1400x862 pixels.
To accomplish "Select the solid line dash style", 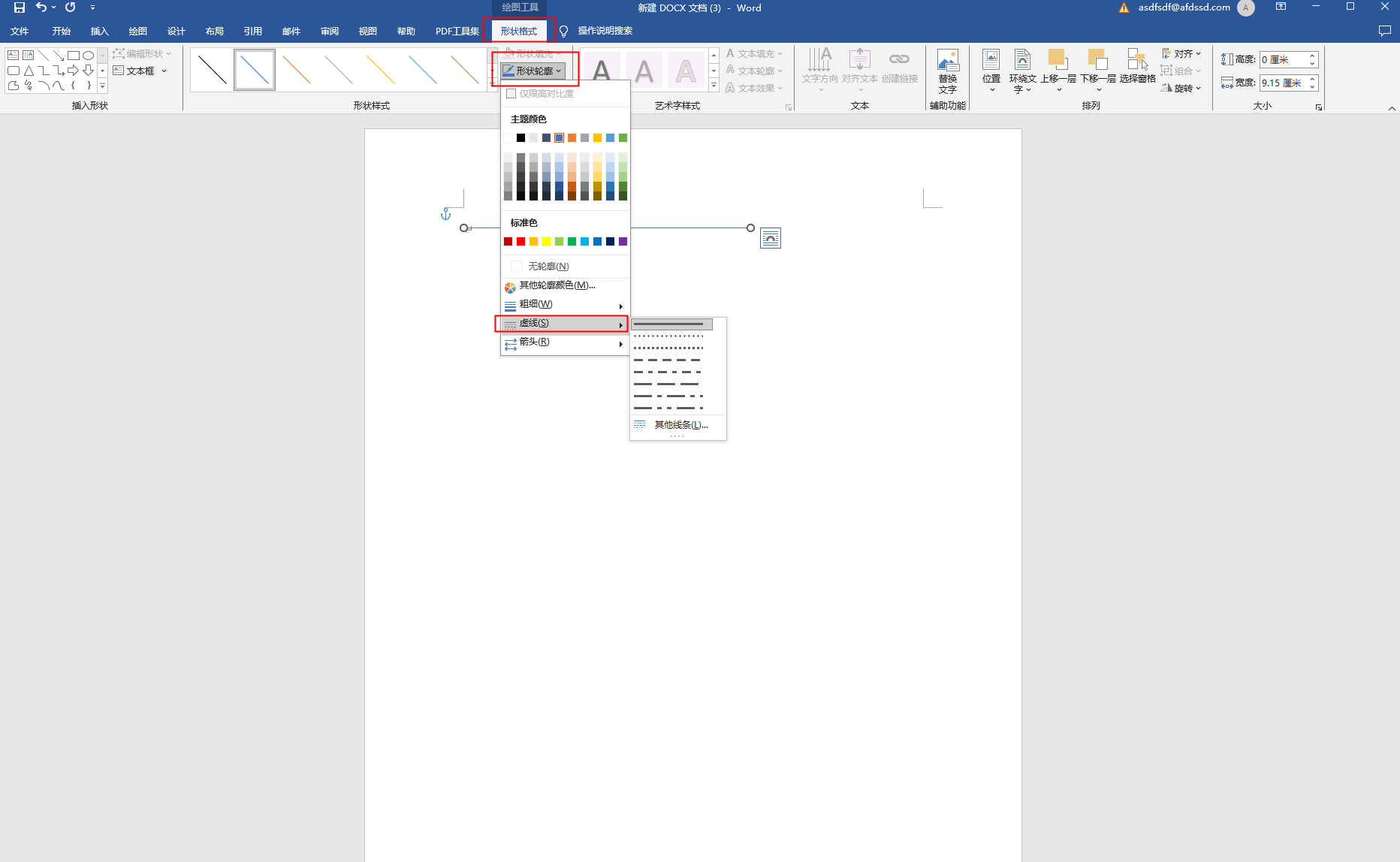I will click(671, 324).
